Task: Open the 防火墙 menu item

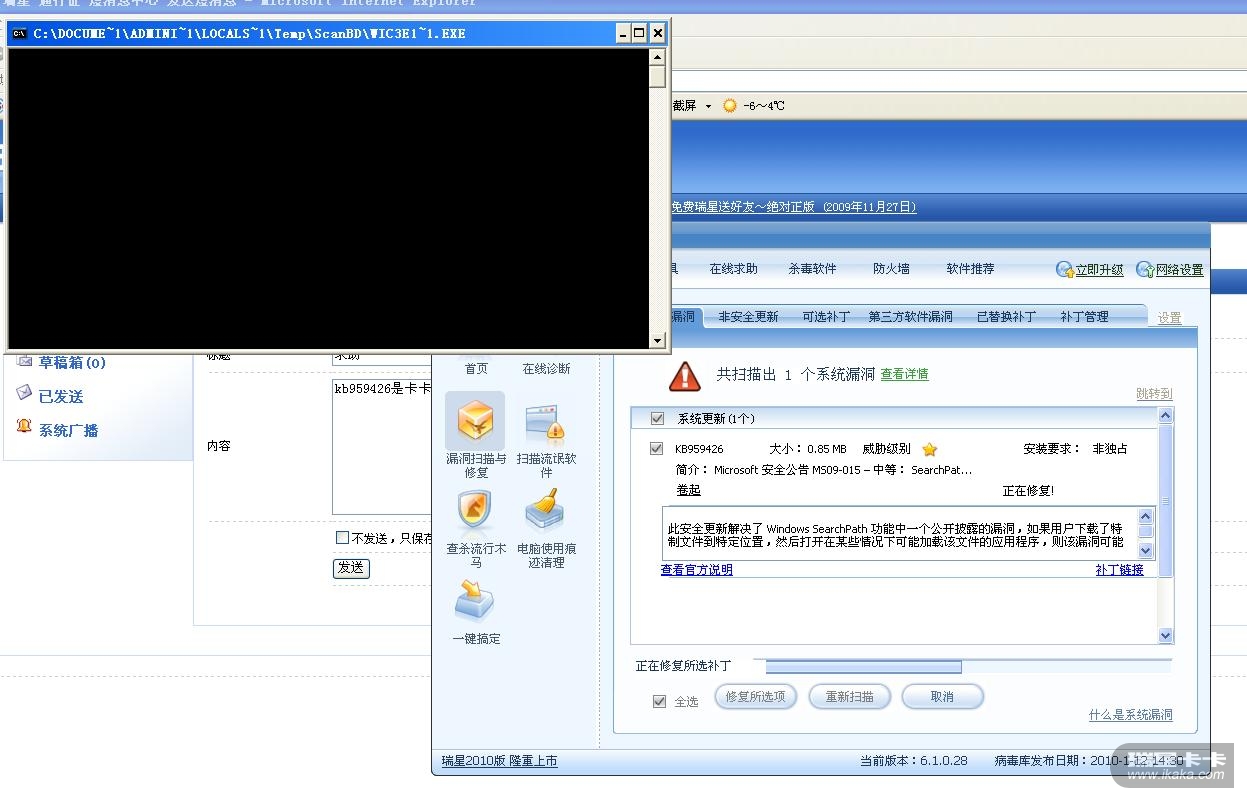Action: click(891, 269)
